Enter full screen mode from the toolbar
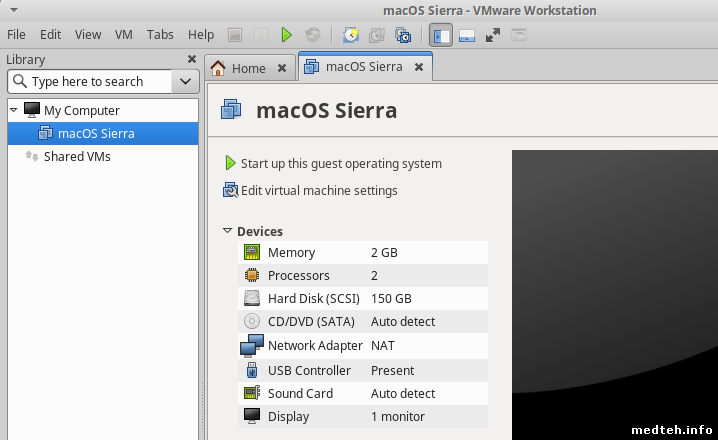 493,35
